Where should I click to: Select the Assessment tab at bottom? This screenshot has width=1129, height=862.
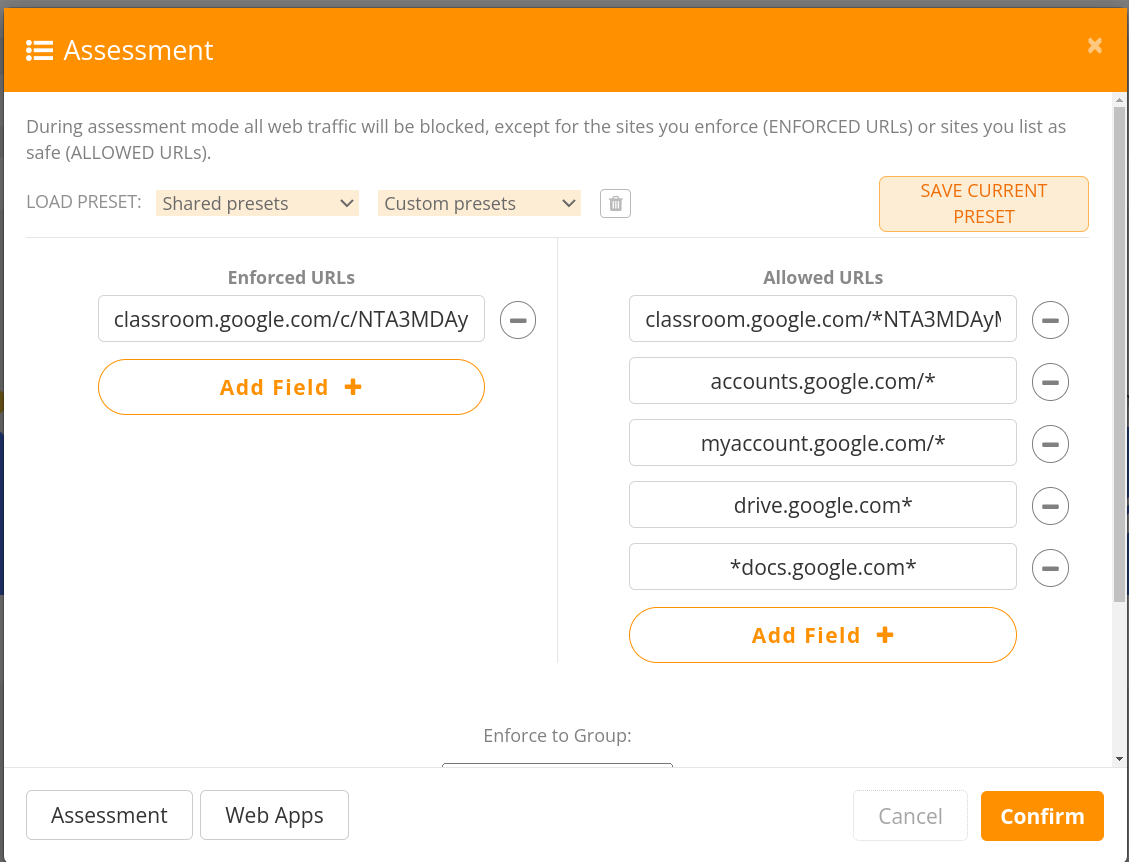tap(109, 815)
